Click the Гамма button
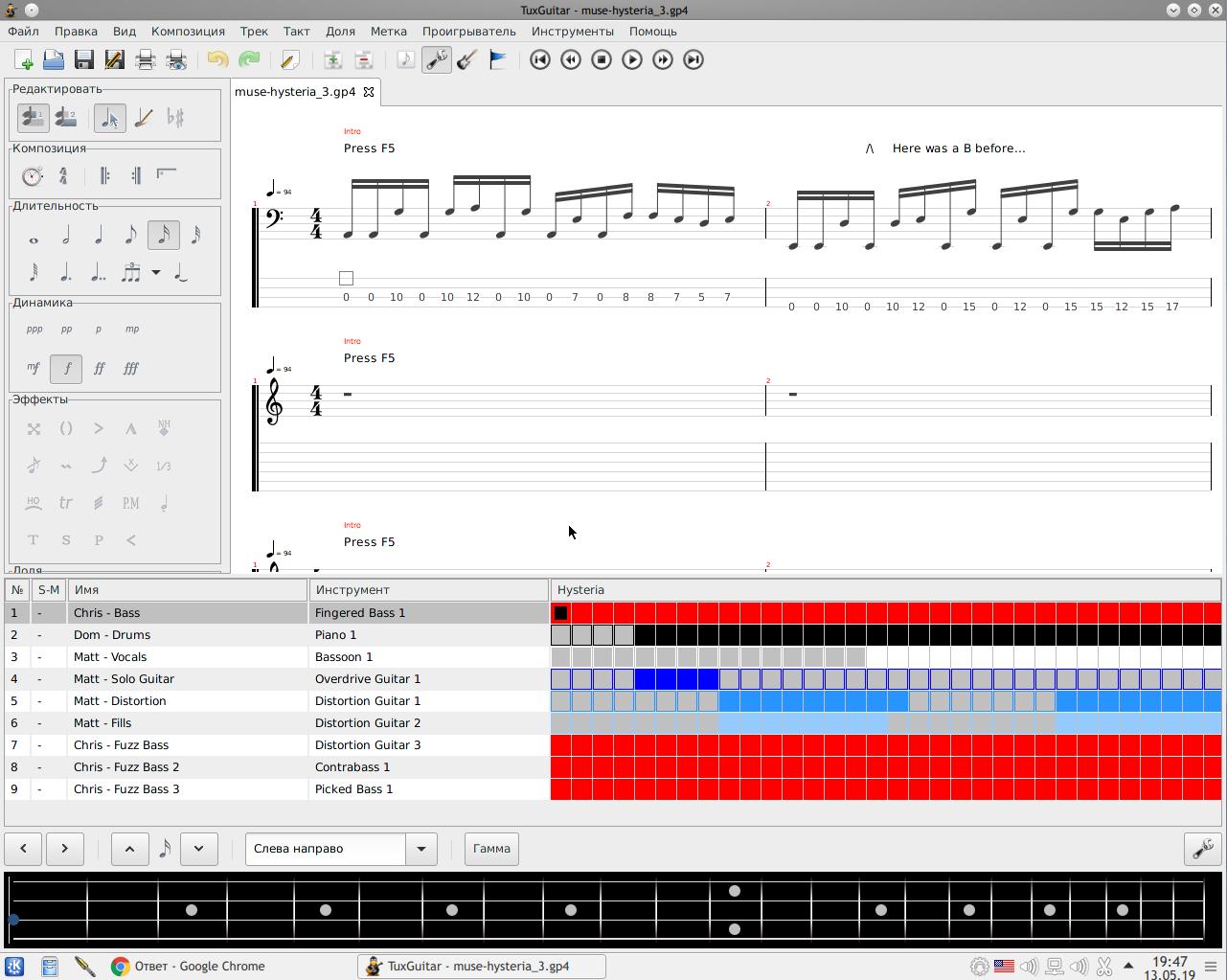Viewport: 1227px width, 980px height. 491,849
